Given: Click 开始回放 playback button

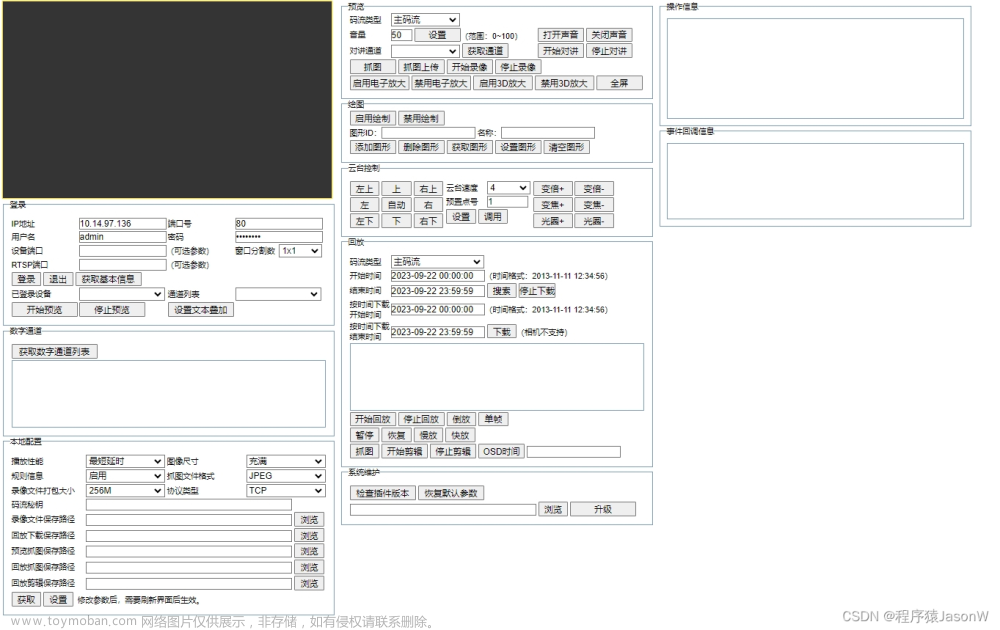Looking at the screenshot, I should (372, 419).
